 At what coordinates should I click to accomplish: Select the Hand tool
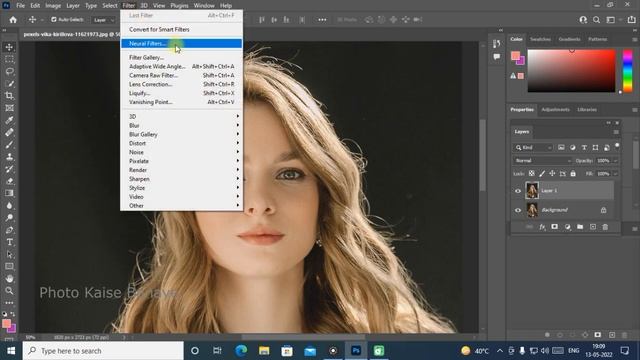click(x=9, y=279)
